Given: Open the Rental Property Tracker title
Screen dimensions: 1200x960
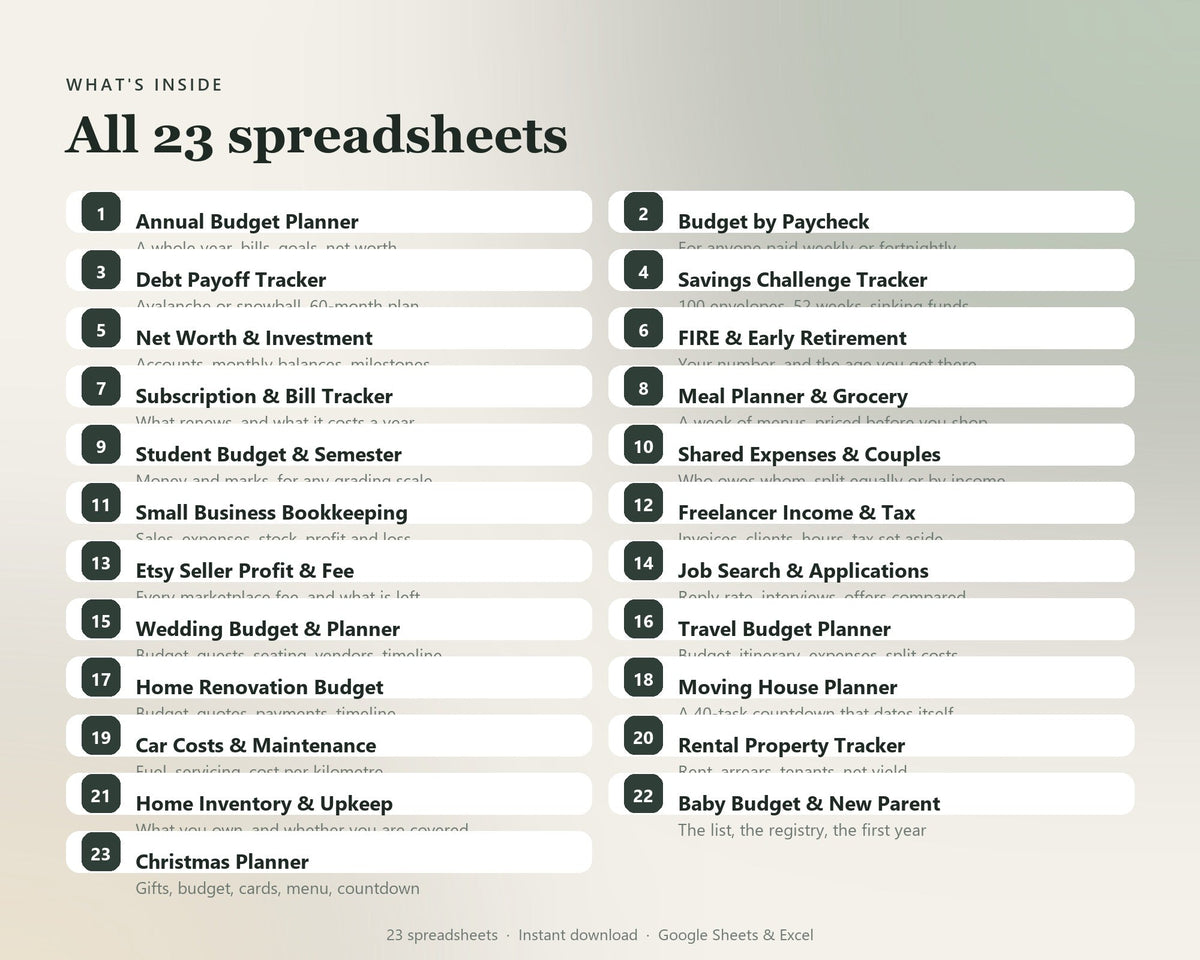Looking at the screenshot, I should tap(791, 746).
